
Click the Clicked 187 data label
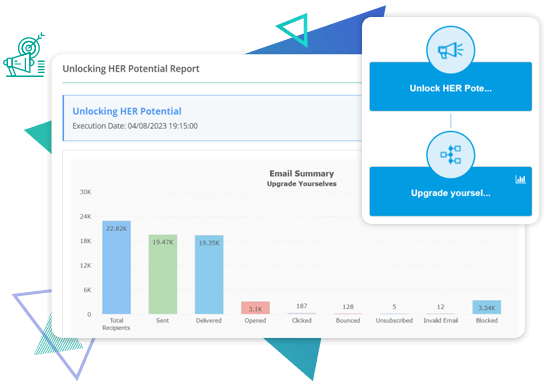[302, 306]
